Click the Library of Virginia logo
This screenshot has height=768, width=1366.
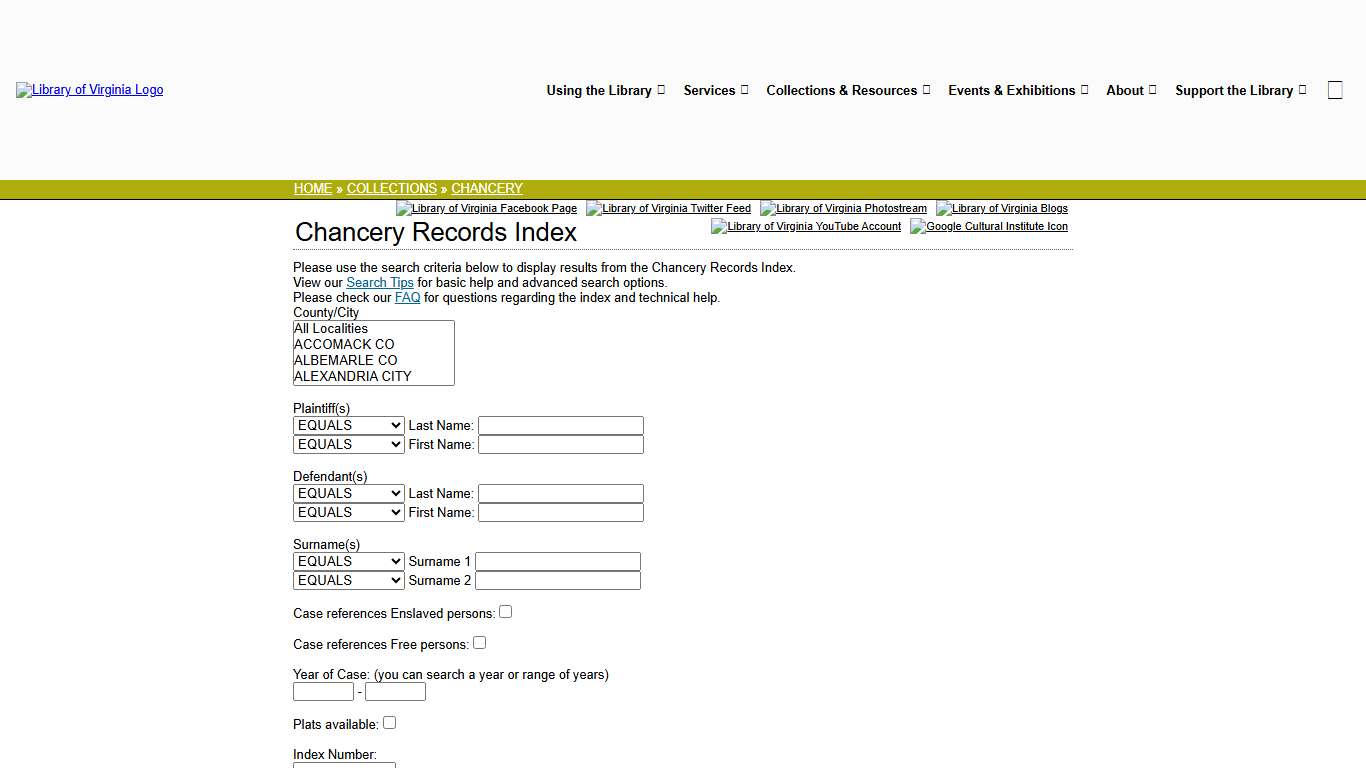click(89, 90)
